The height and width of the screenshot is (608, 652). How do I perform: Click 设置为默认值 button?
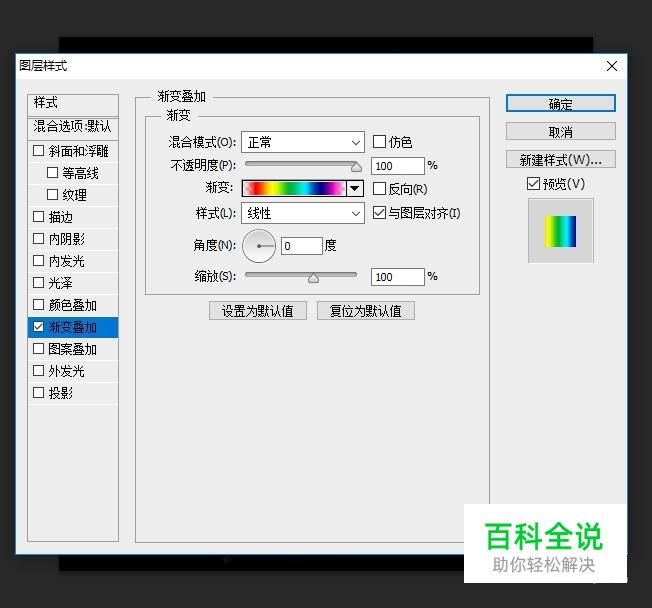click(x=258, y=311)
